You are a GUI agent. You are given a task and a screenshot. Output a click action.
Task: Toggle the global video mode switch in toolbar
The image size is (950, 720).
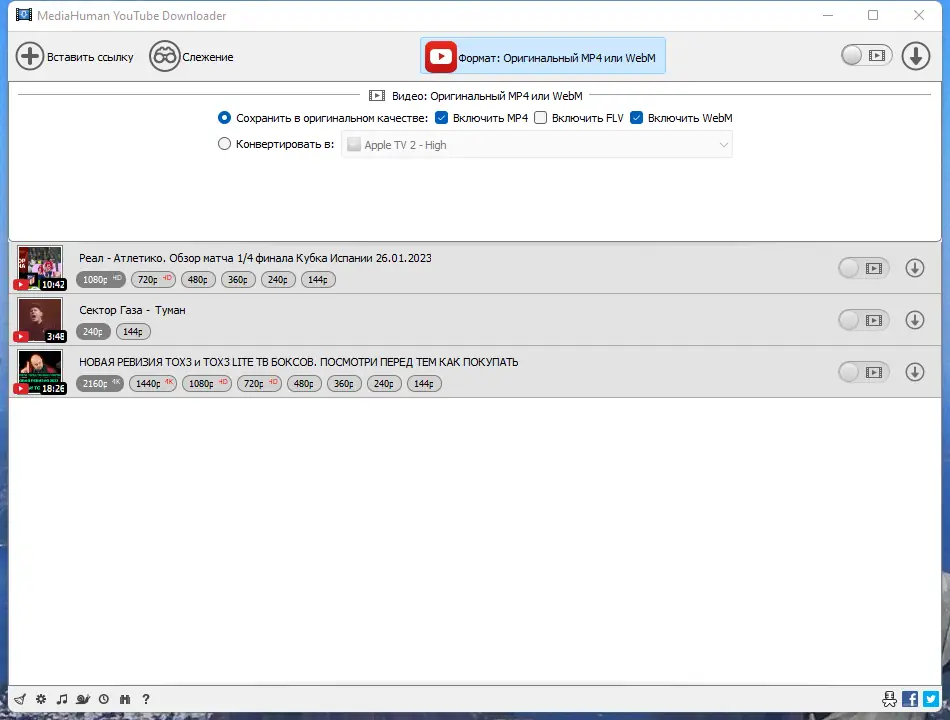click(x=867, y=56)
